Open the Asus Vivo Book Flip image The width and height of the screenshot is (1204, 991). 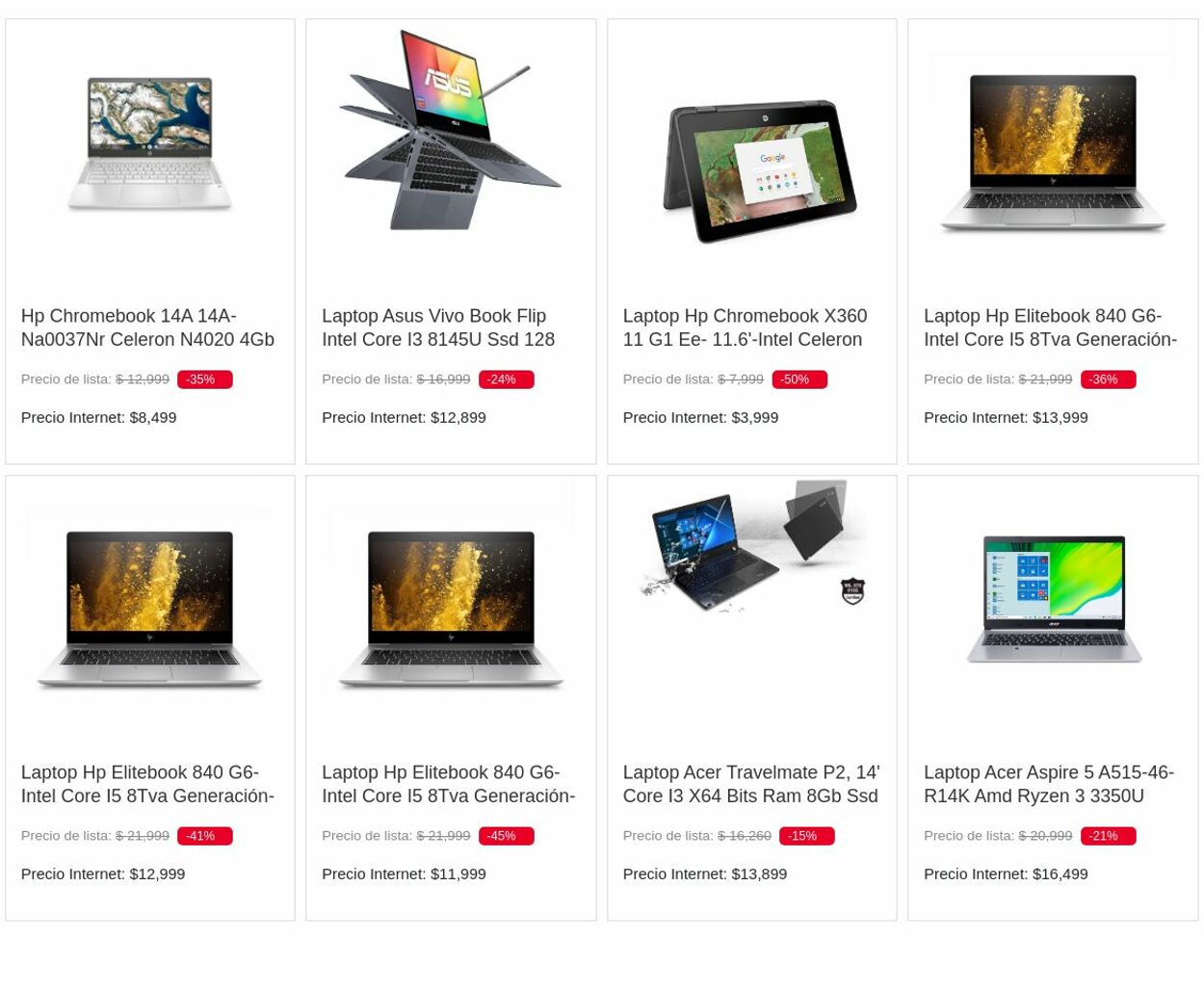(x=451, y=130)
